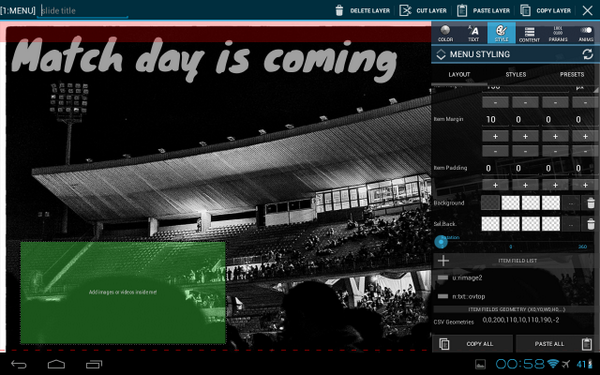This screenshot has height=375, width=600.
Task: Pick the fourth Sel.Back color swatch
Action: pyautogui.click(x=551, y=224)
